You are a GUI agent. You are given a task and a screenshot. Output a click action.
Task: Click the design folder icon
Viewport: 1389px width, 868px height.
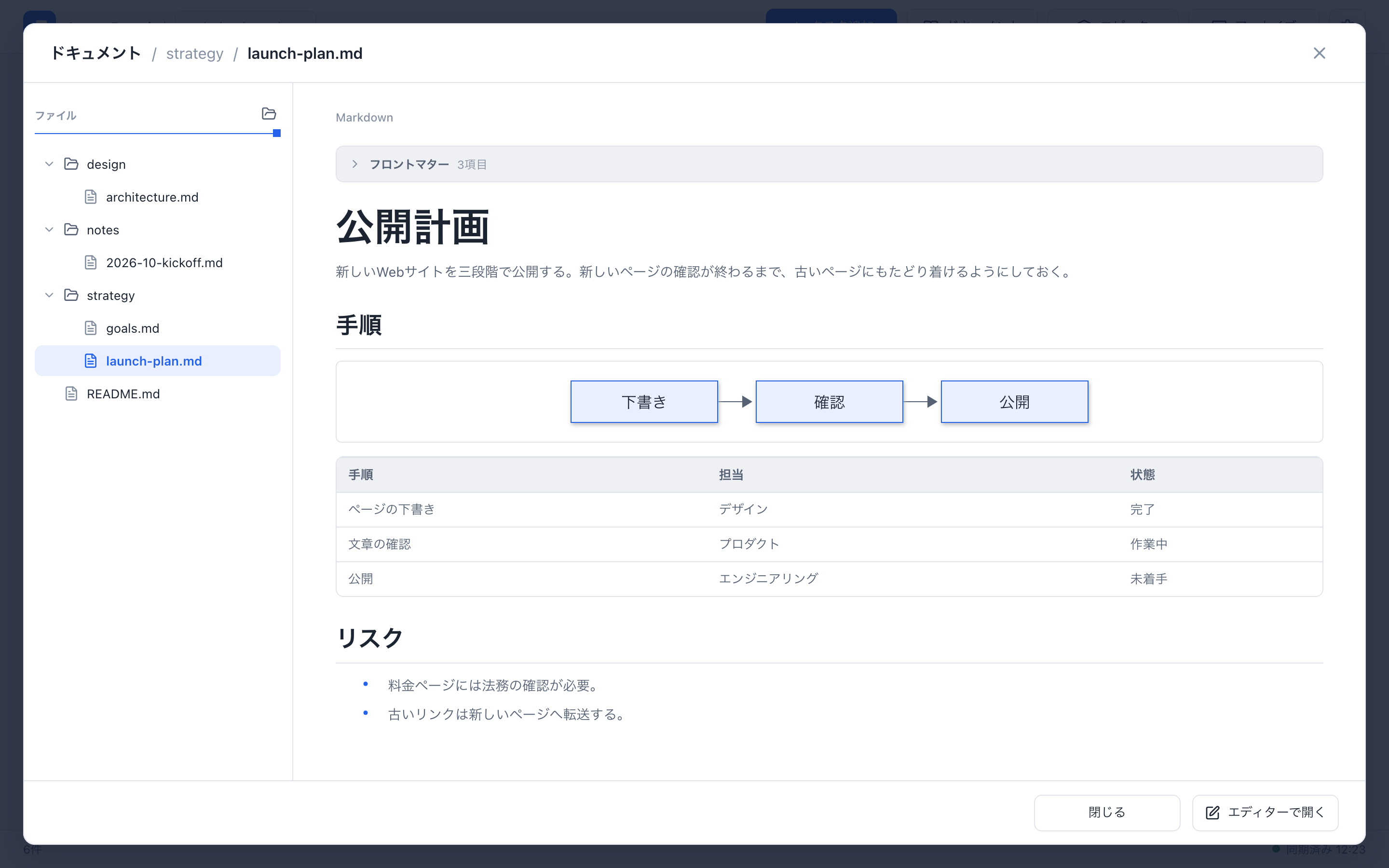[x=71, y=164]
